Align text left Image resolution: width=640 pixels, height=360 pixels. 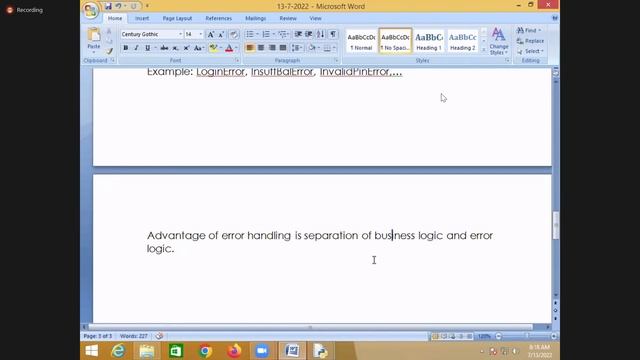(x=250, y=48)
